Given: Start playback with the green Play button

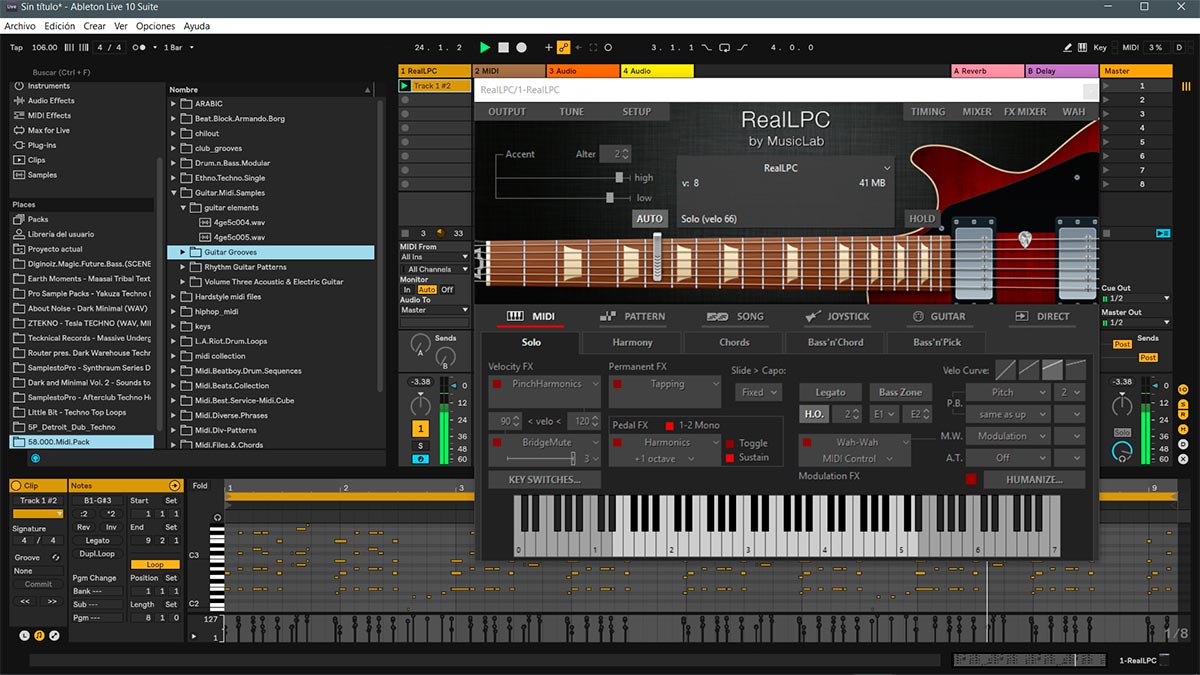Looking at the screenshot, I should pyautogui.click(x=485, y=47).
